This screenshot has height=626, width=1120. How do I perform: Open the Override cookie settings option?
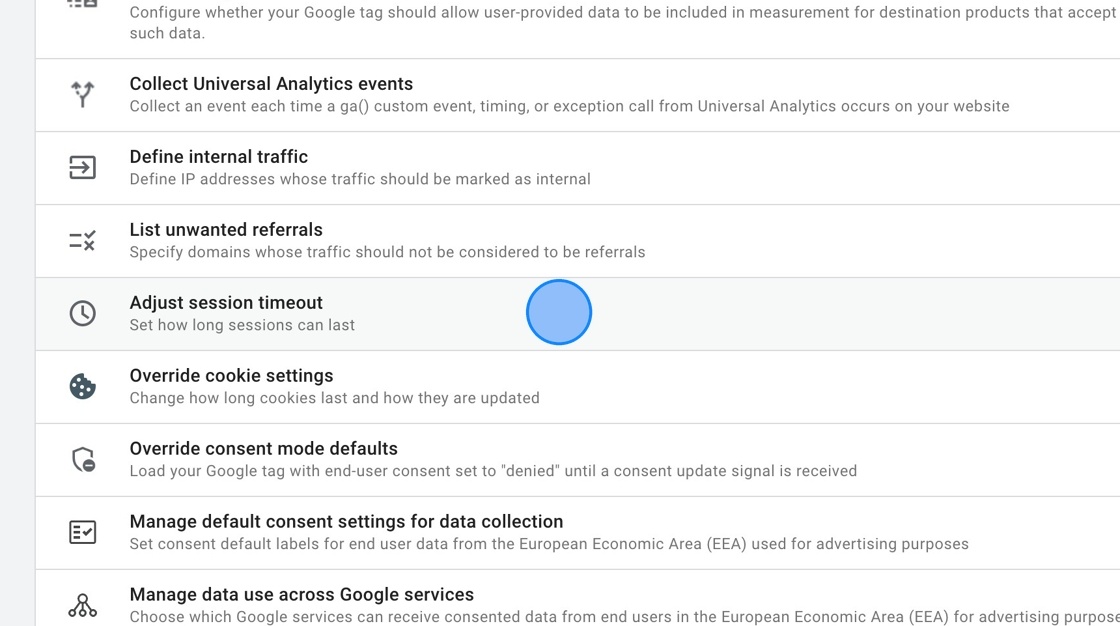click(231, 375)
